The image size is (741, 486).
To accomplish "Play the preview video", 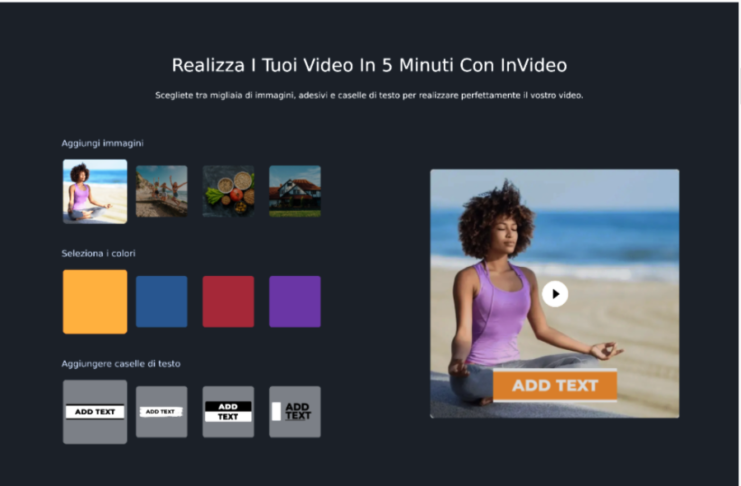I will click(555, 294).
